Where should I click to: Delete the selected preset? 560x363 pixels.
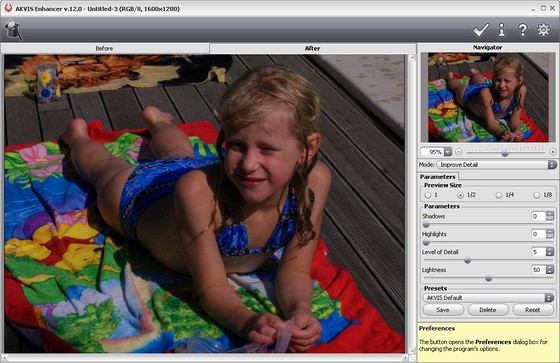[488, 310]
